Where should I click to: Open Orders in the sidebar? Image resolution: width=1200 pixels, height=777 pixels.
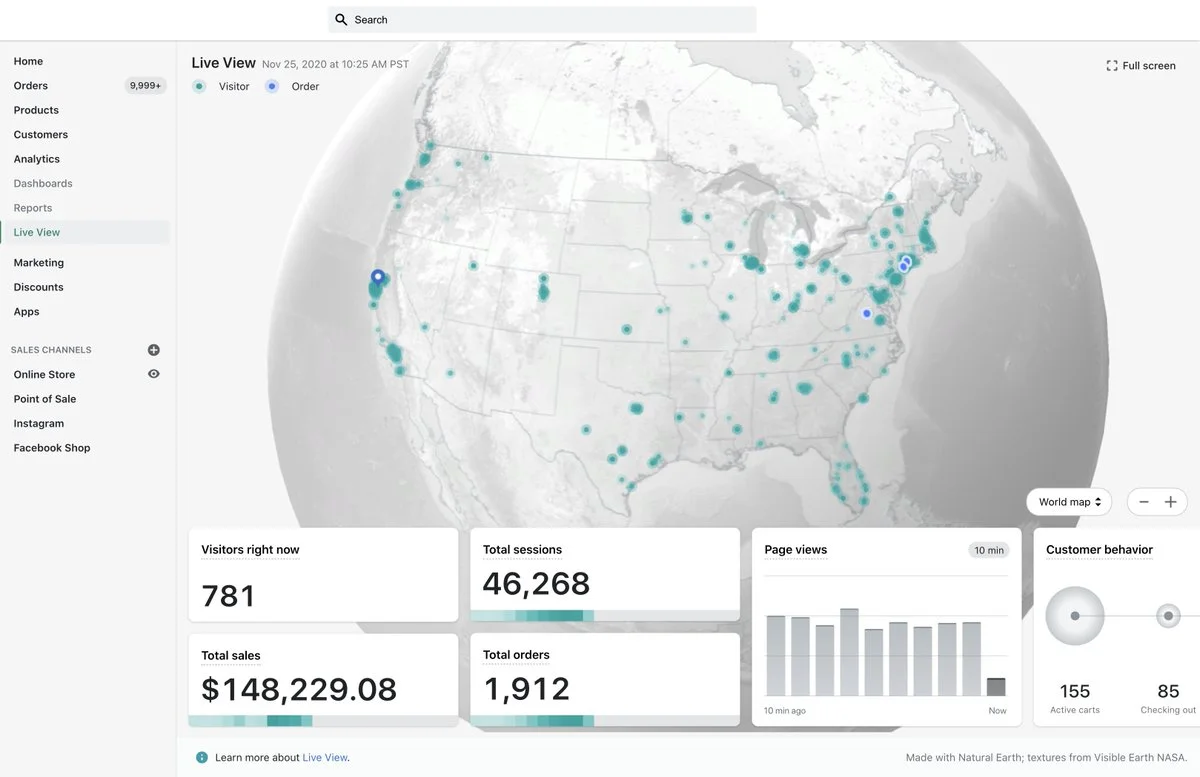click(x=31, y=86)
